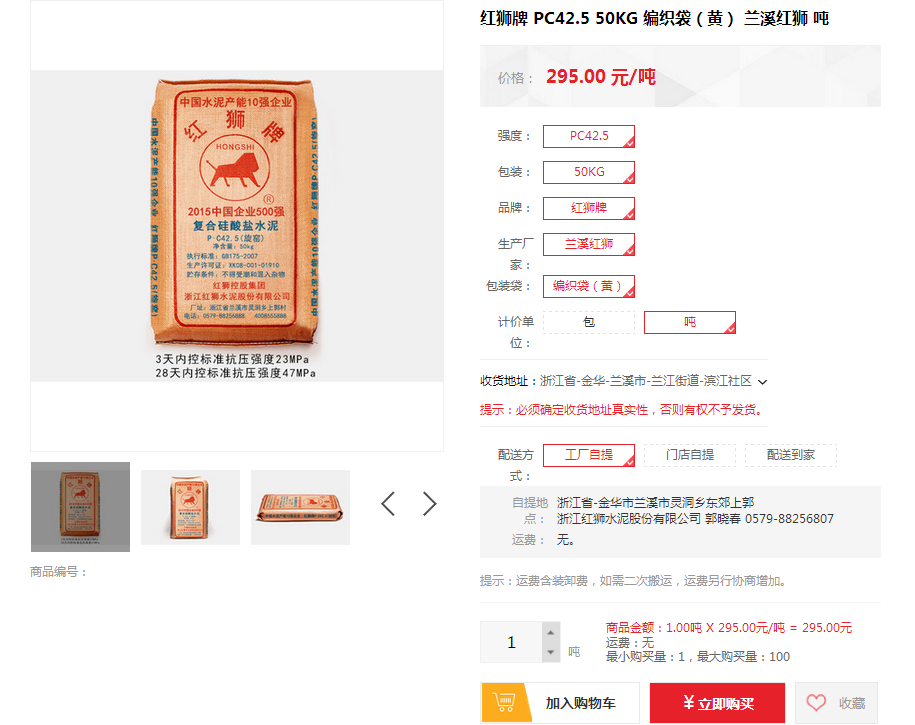The height and width of the screenshot is (725, 915).
Task: Show previous product thumbnail with left arrow
Action: click(x=388, y=504)
